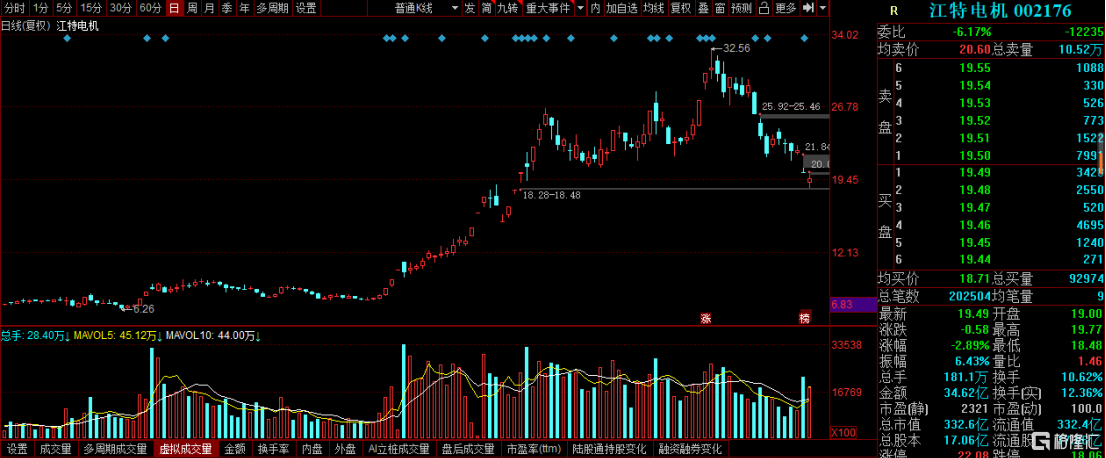
Task: Open the 多周期 option
Action: coord(272,8)
